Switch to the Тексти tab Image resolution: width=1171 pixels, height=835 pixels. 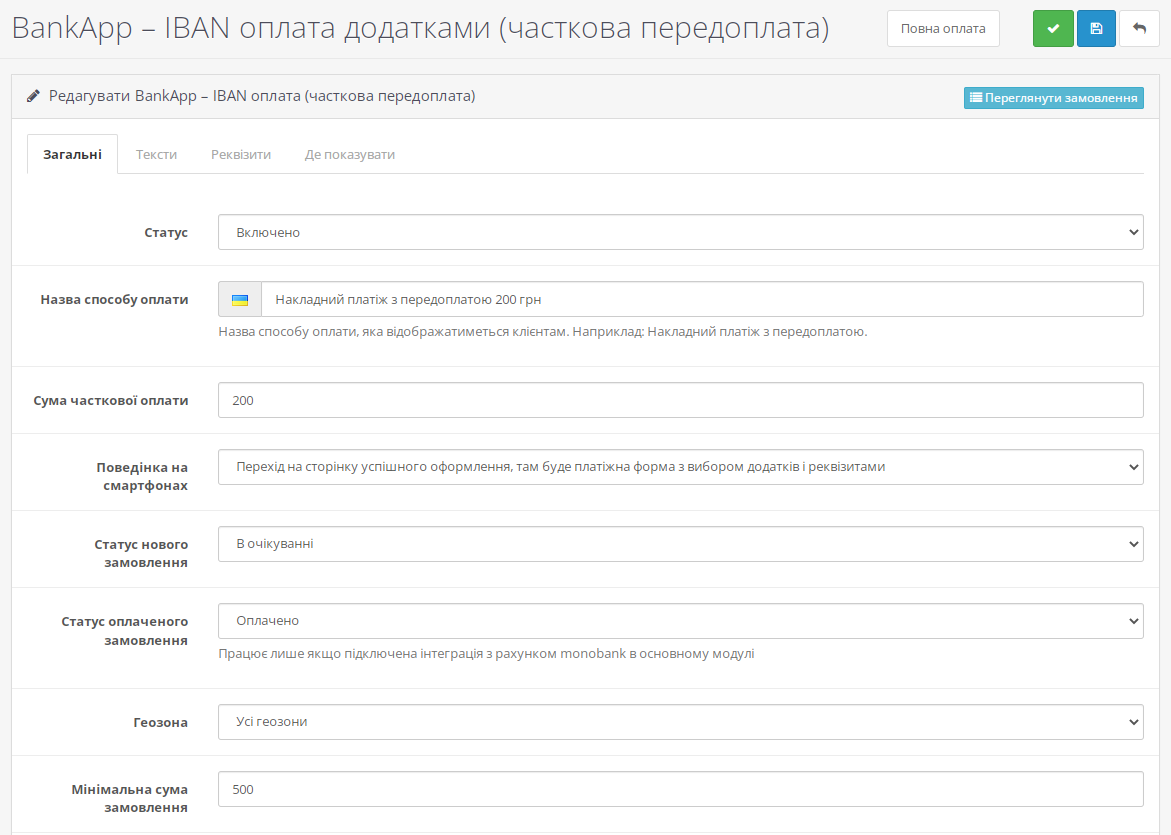pyautogui.click(x=157, y=155)
